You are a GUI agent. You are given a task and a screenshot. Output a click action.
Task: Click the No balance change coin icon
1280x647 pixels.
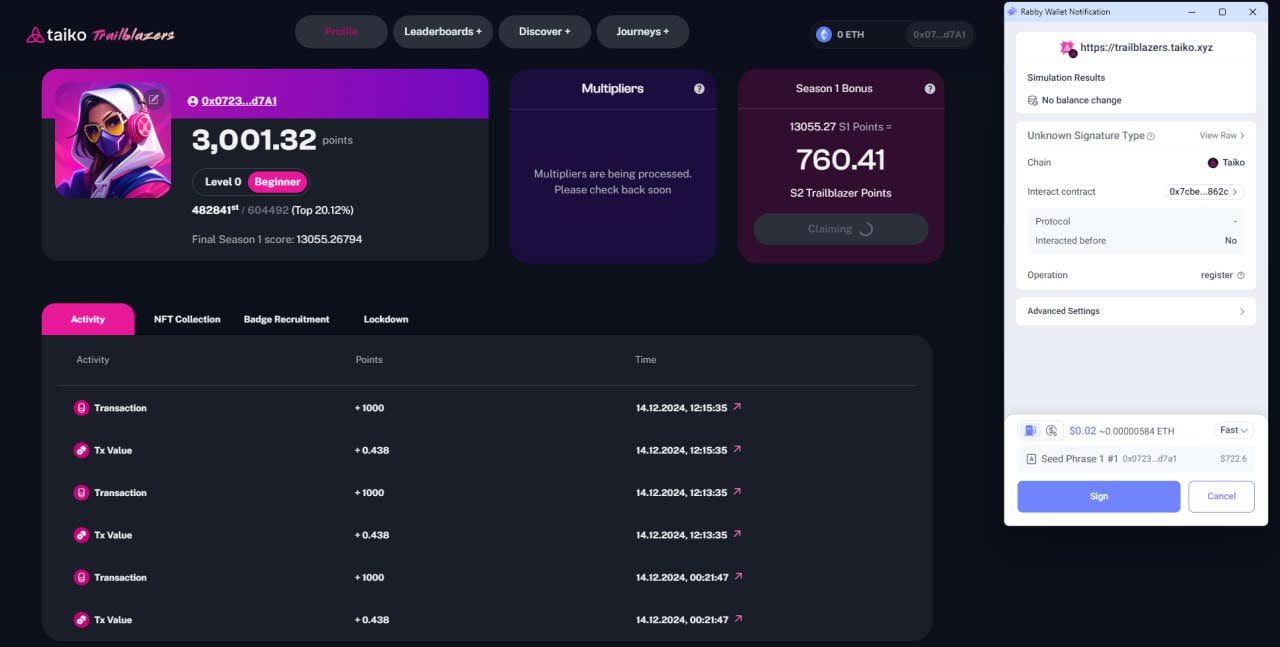[1033, 100]
